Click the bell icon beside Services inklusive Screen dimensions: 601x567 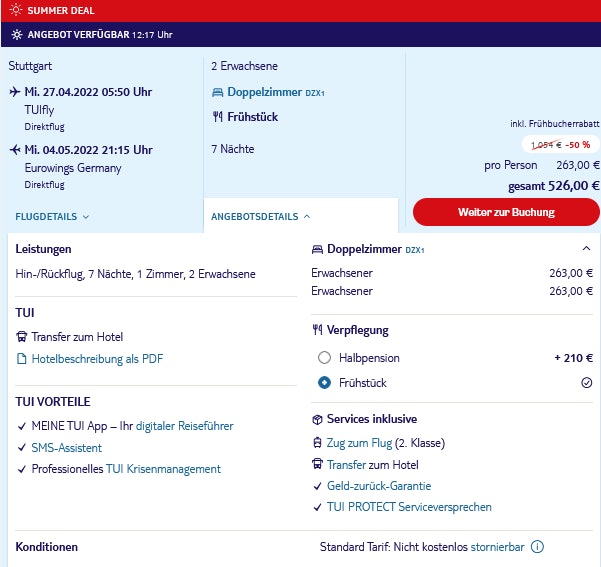pos(318,420)
